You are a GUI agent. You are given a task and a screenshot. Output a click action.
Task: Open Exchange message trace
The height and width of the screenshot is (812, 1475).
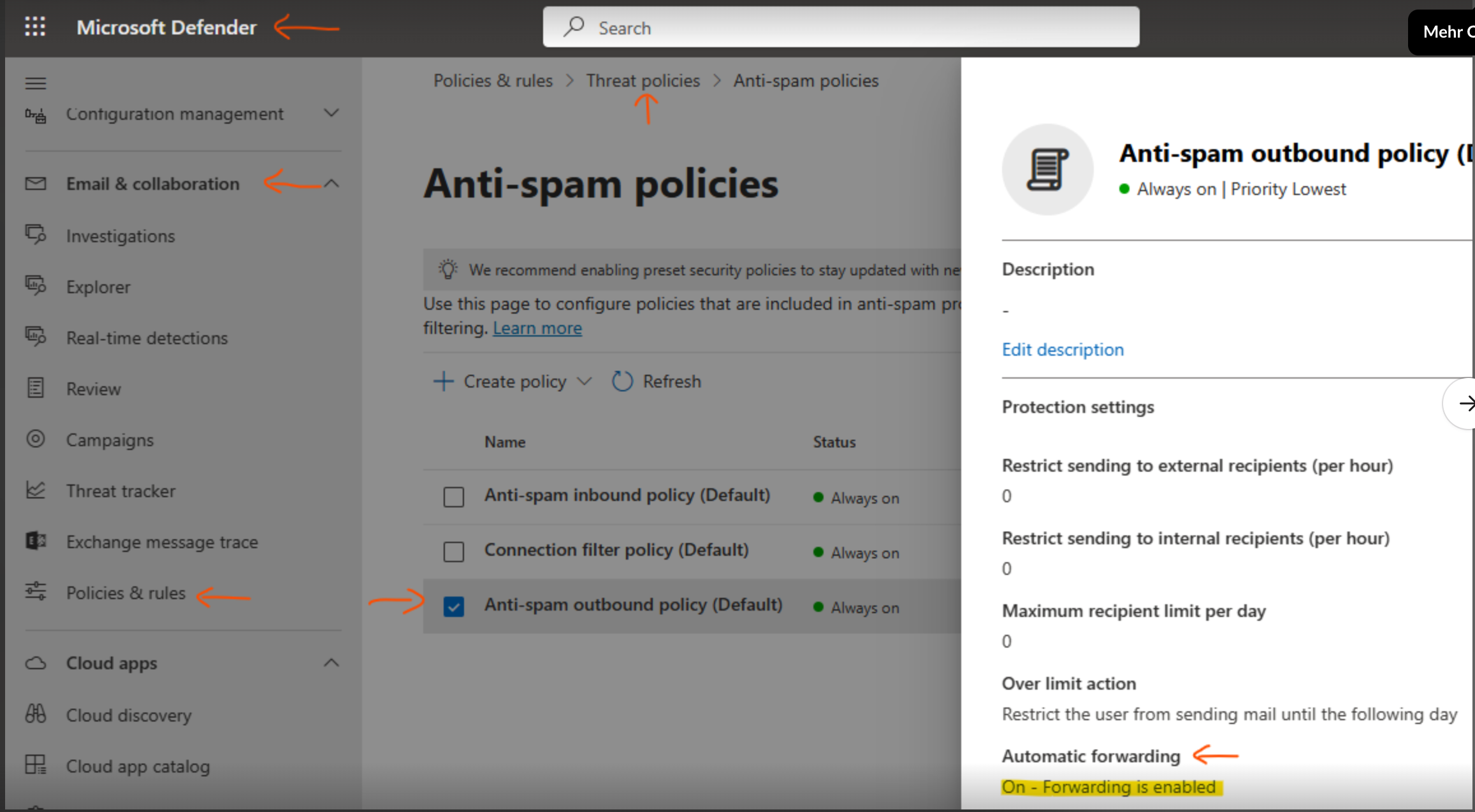click(x=162, y=542)
